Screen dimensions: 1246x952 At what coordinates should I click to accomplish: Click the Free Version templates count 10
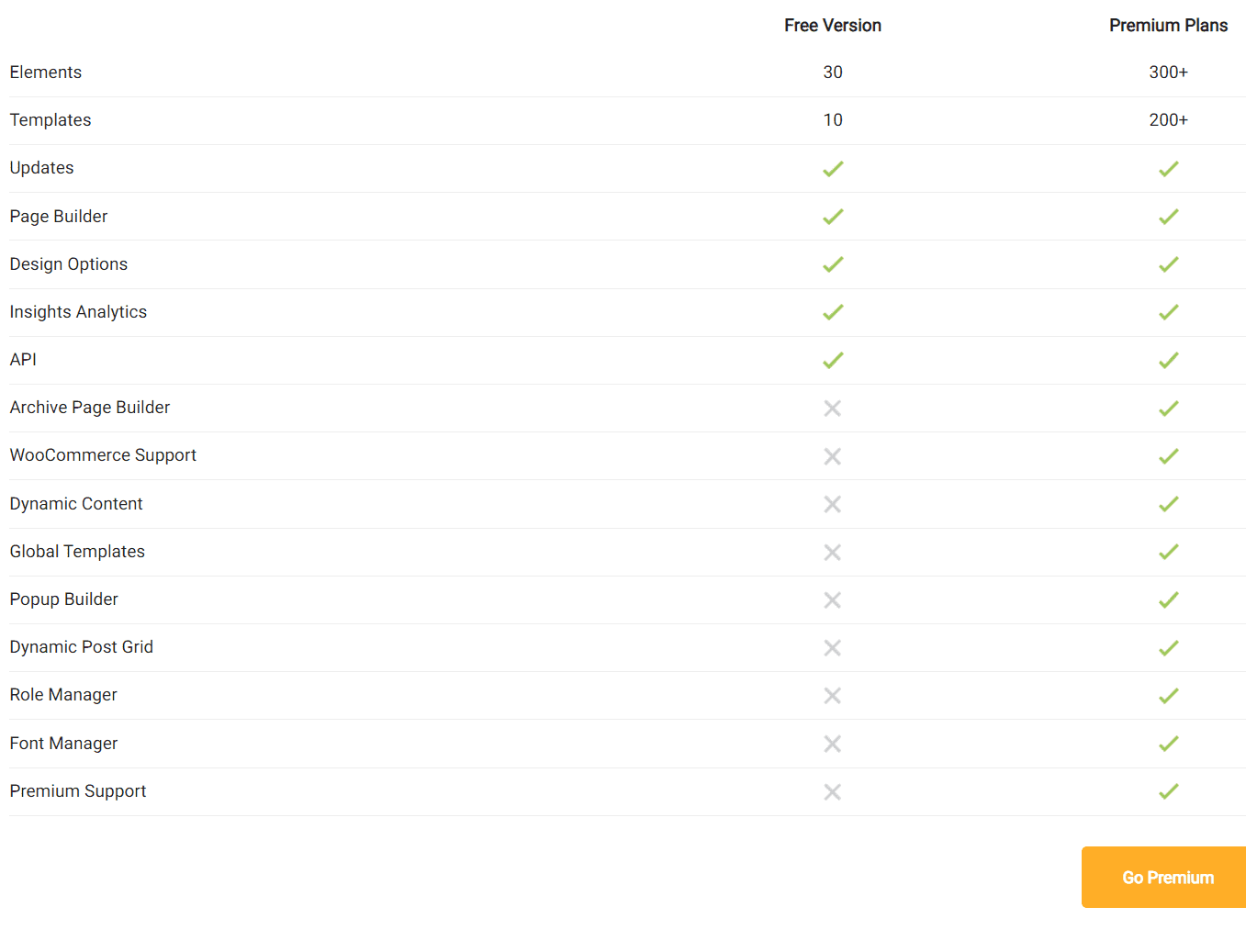pyautogui.click(x=833, y=120)
